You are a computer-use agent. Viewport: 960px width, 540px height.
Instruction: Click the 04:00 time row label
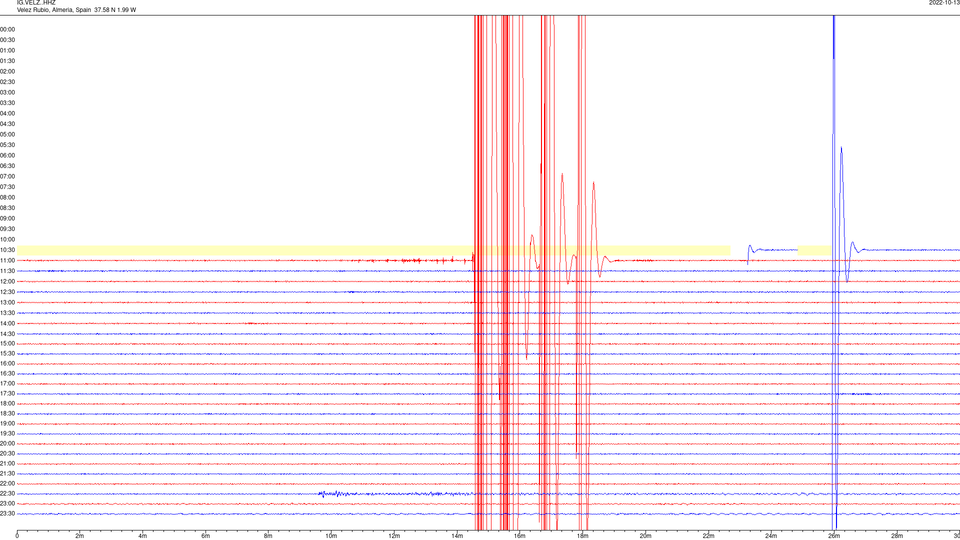(x=7, y=113)
